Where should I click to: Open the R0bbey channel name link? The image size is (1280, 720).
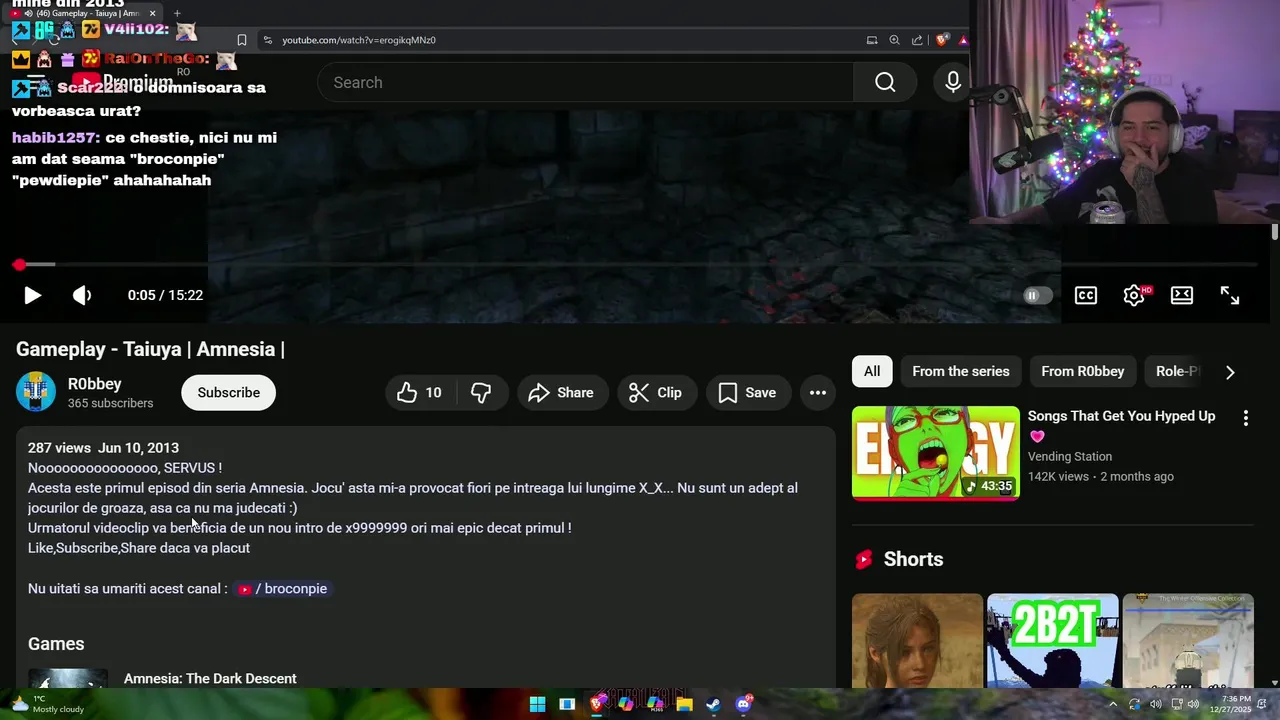[95, 384]
